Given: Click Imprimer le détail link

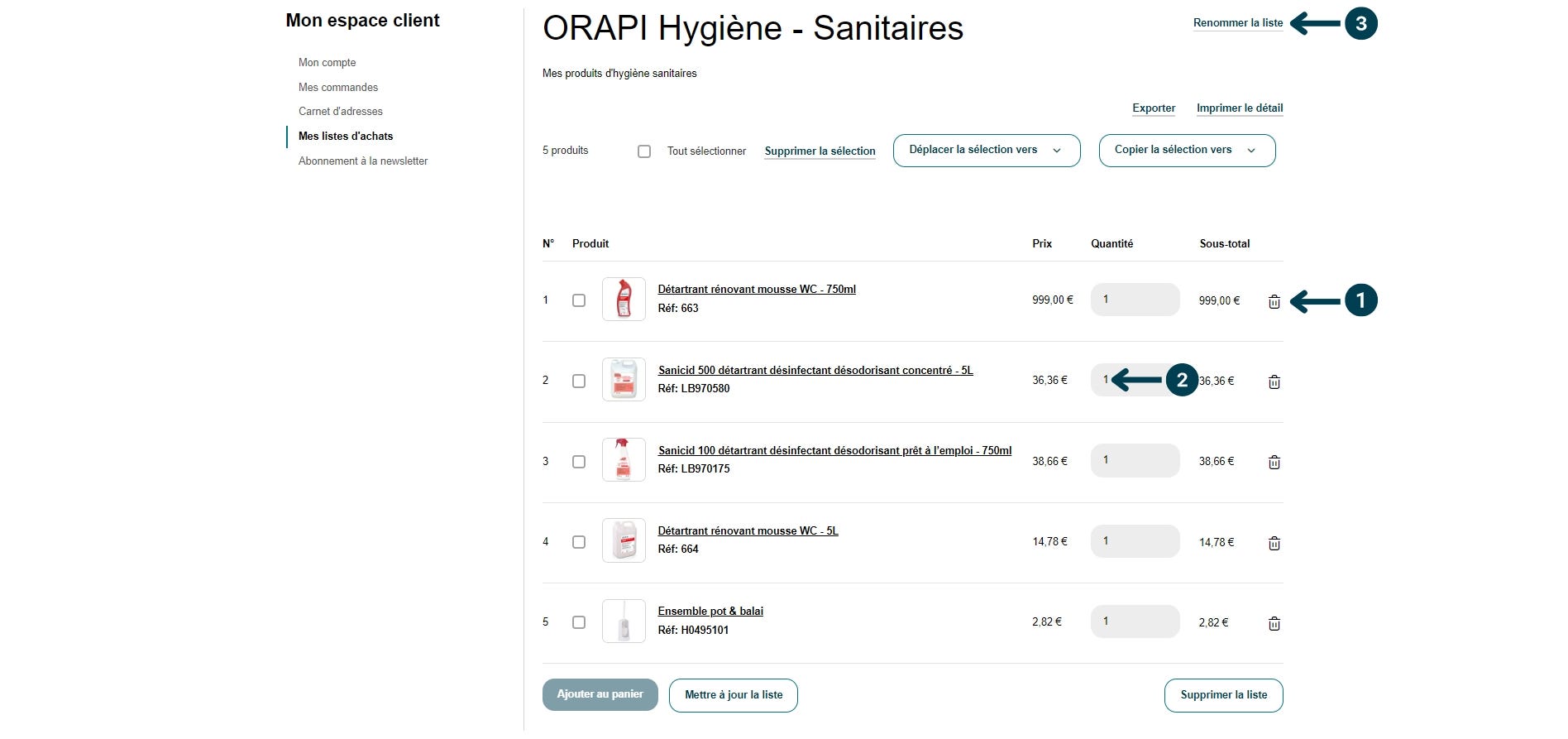Looking at the screenshot, I should (x=1240, y=108).
